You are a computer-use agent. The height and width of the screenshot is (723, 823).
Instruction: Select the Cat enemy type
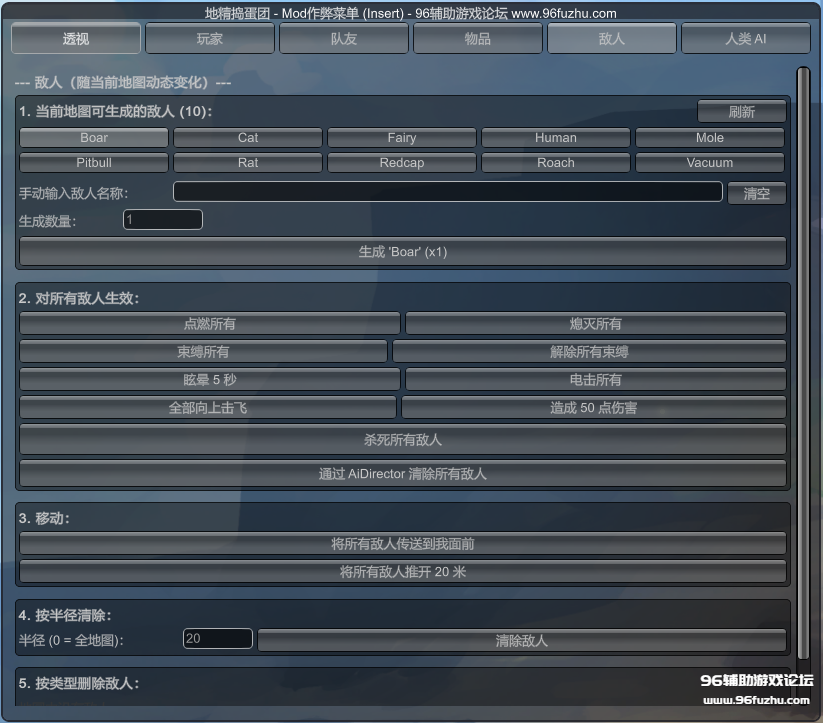pyautogui.click(x=248, y=138)
